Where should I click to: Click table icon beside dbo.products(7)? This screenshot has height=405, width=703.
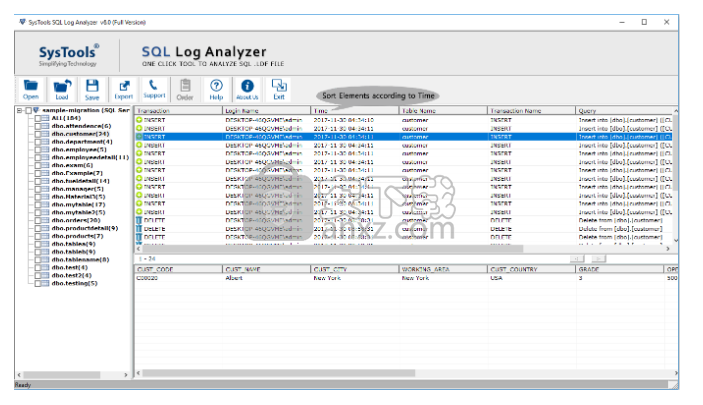pos(45,236)
